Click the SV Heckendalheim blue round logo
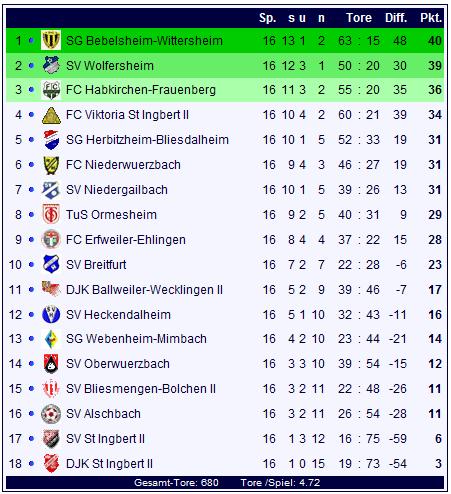451x494 pixels. coord(51,314)
